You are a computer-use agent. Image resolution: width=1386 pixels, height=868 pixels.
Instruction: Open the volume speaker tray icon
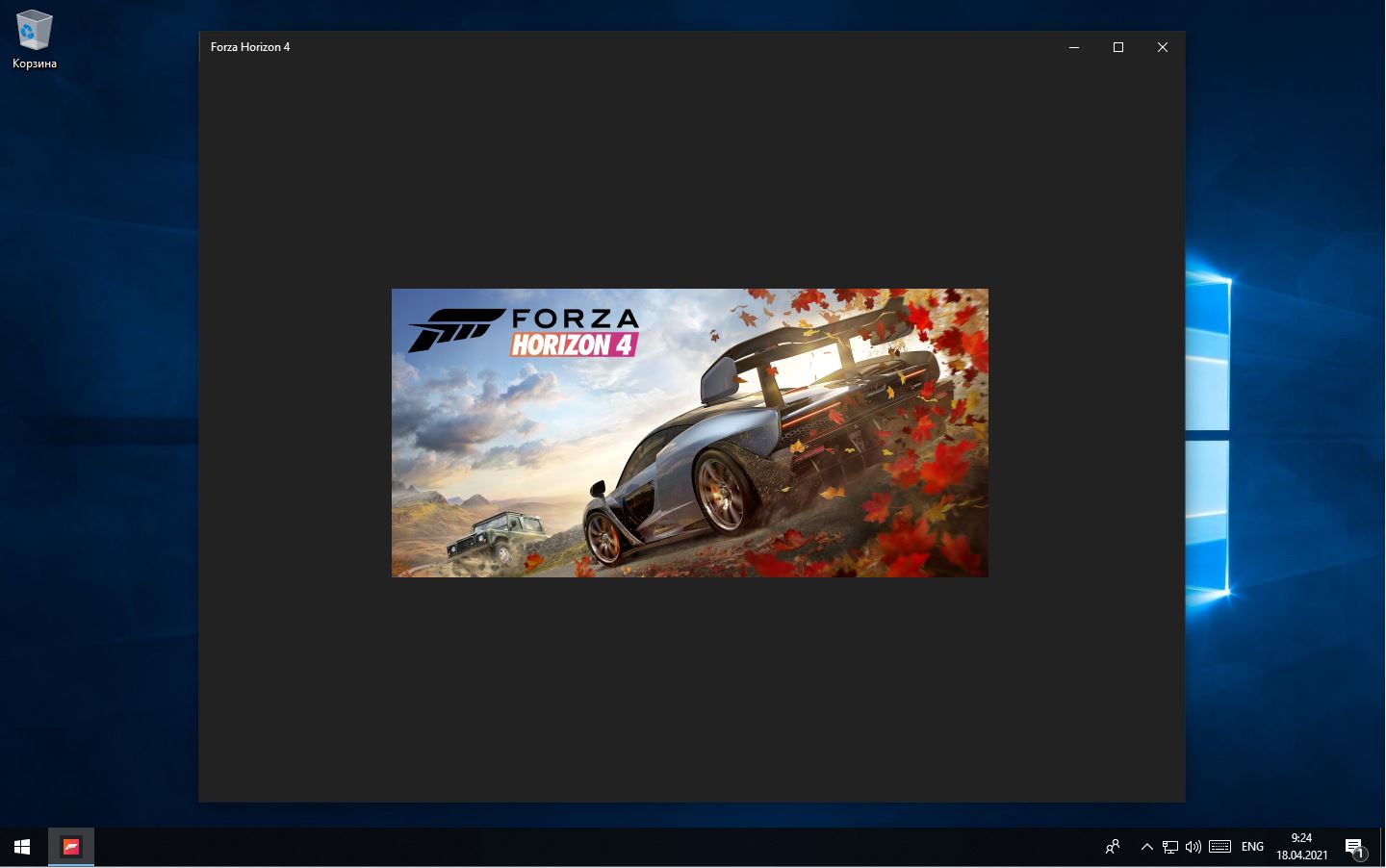click(x=1193, y=847)
